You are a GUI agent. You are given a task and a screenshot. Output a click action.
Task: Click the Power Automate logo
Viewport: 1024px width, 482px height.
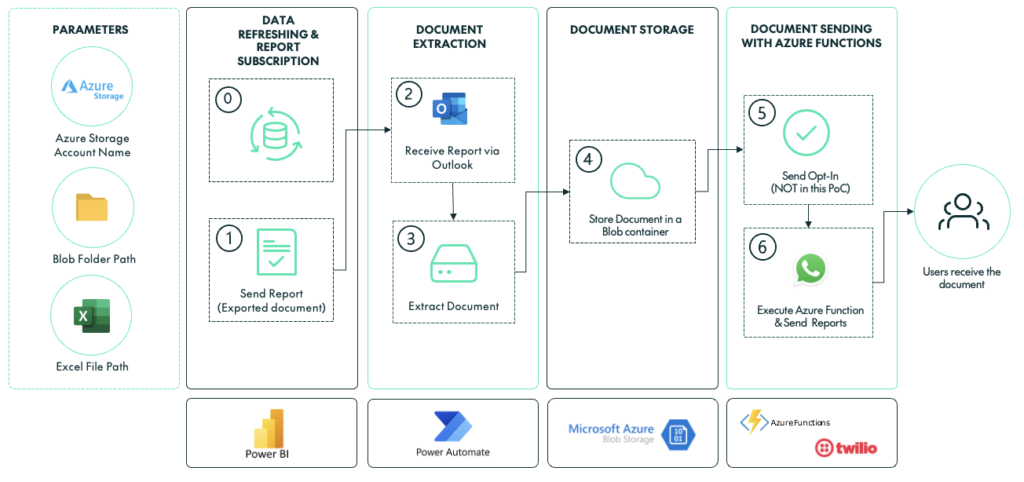pyautogui.click(x=453, y=427)
